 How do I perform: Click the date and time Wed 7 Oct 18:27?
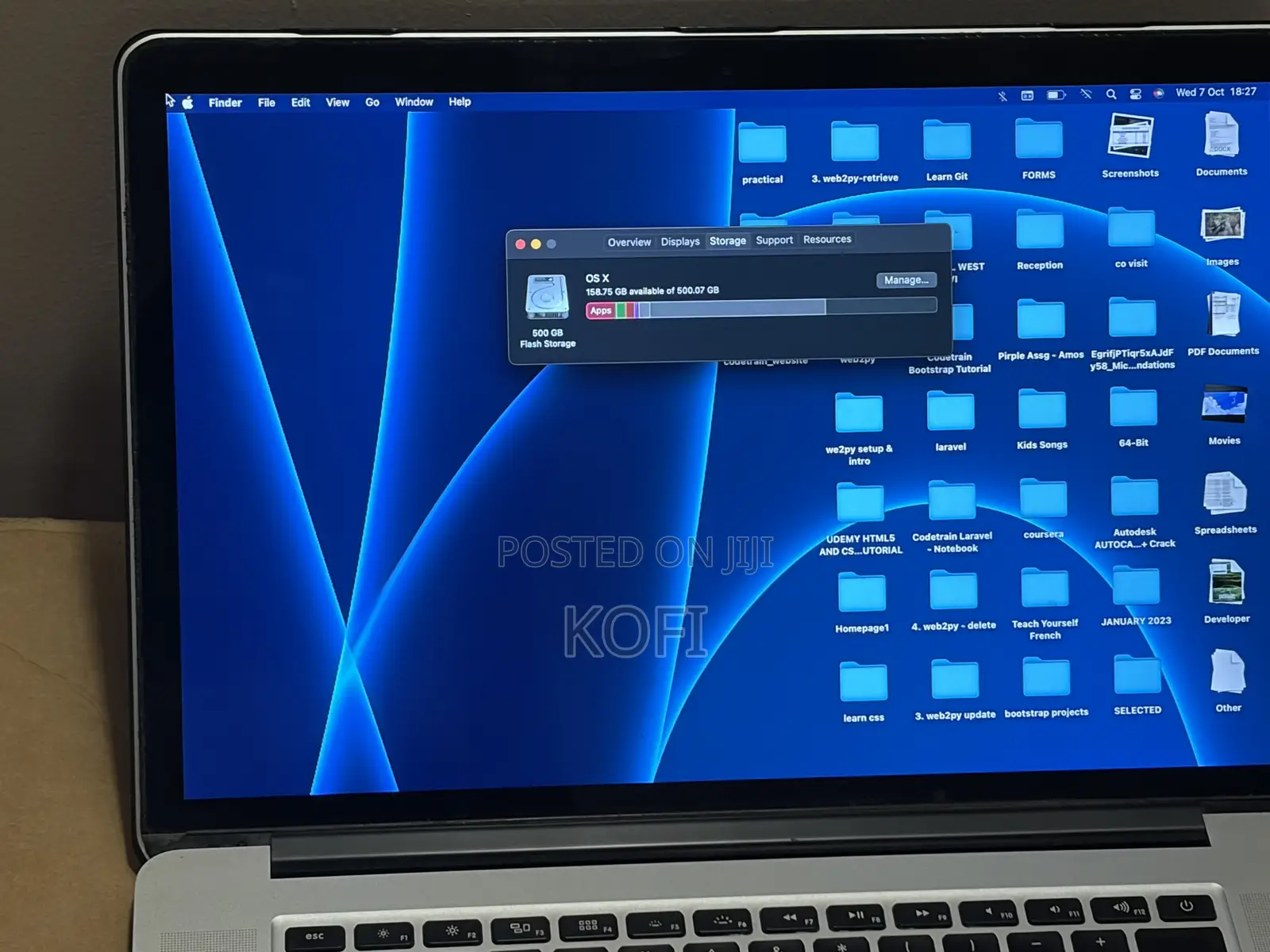(x=1216, y=92)
